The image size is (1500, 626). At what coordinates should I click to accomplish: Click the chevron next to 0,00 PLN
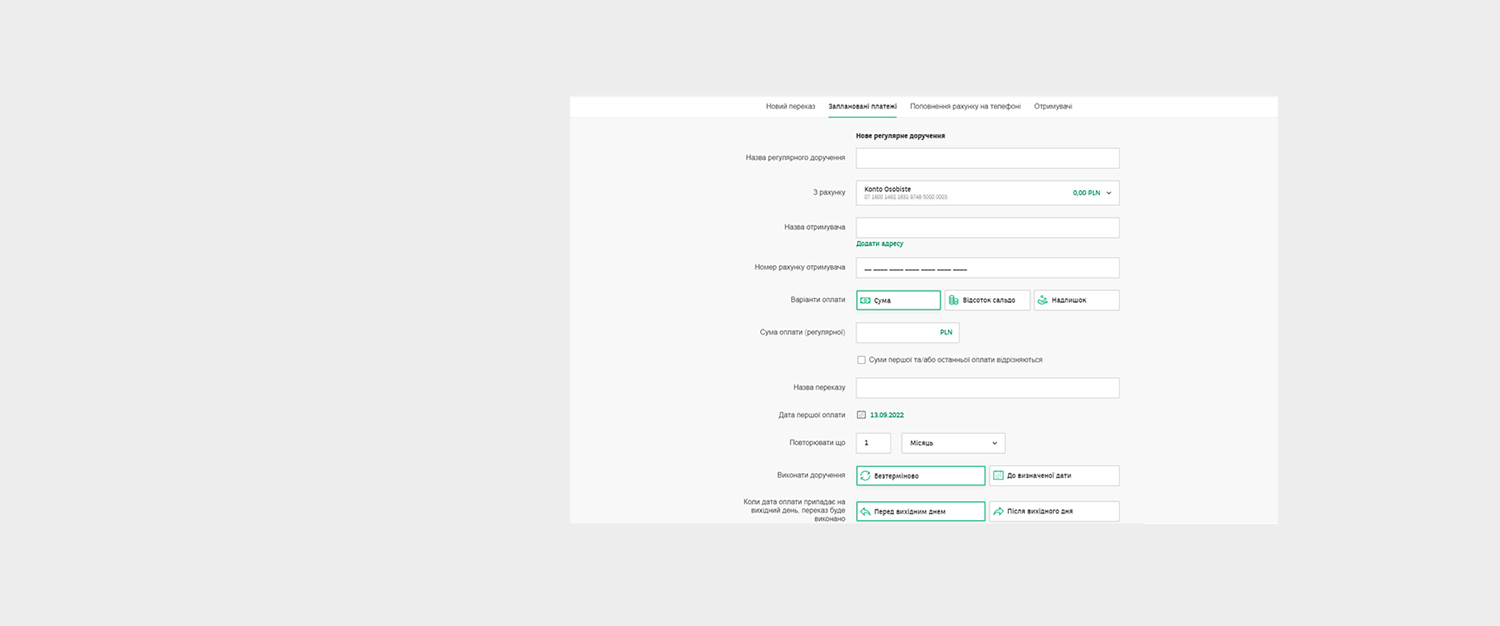click(1109, 193)
